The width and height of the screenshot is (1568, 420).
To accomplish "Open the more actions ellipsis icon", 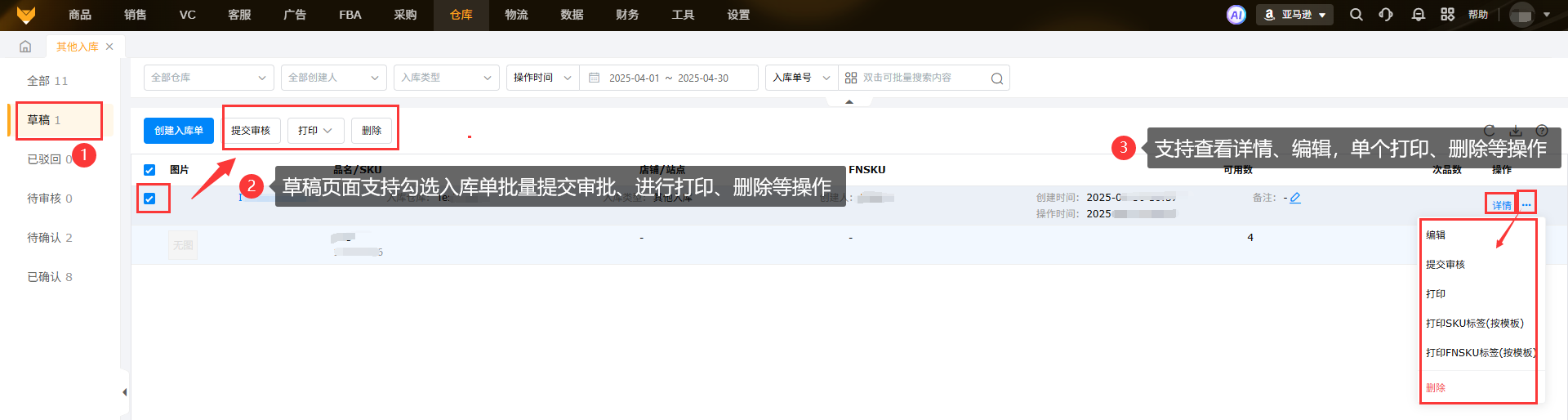I will pyautogui.click(x=1526, y=204).
